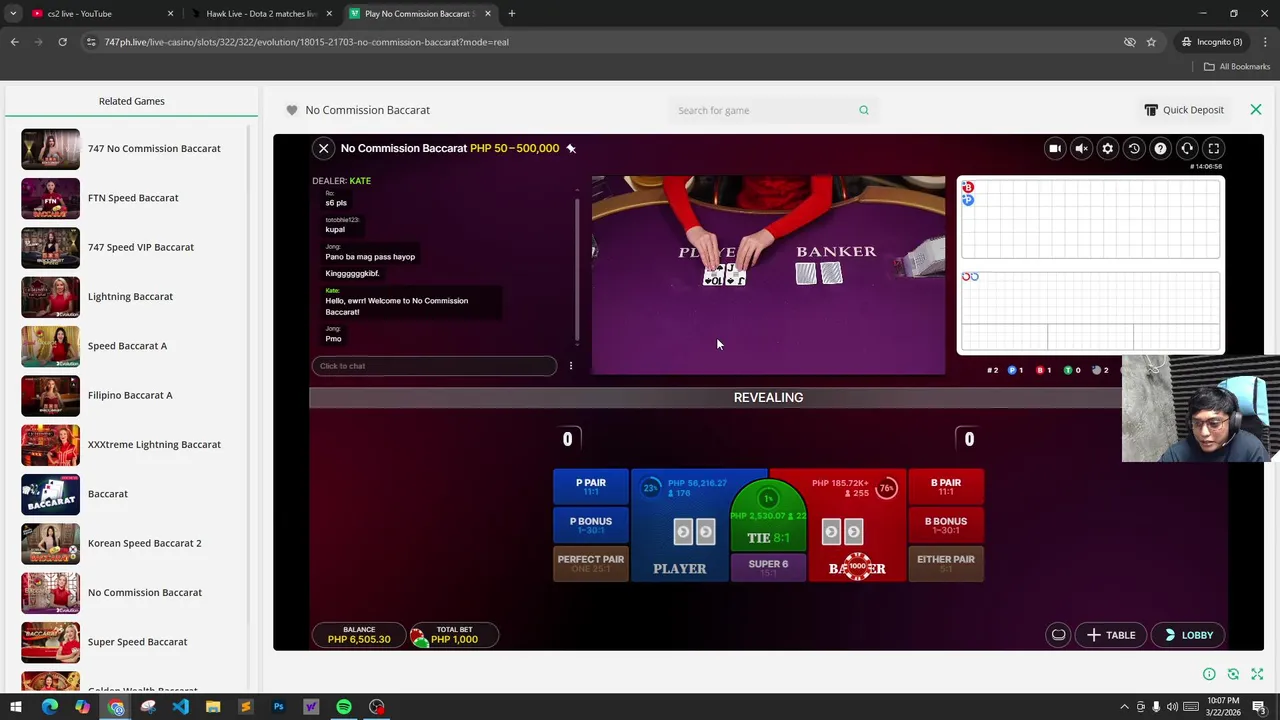Open 747 Speed VIP Baccarat thumbnail

coord(51,248)
